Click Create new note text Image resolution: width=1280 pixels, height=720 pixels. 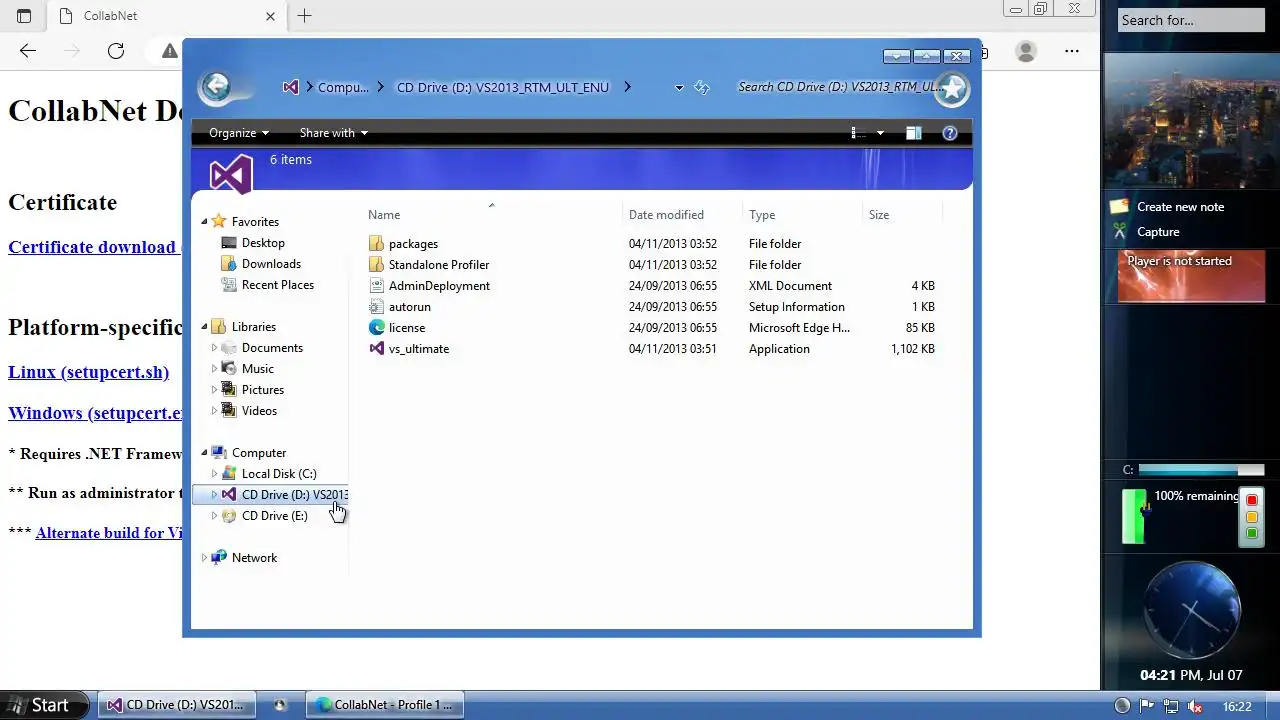click(x=1180, y=207)
